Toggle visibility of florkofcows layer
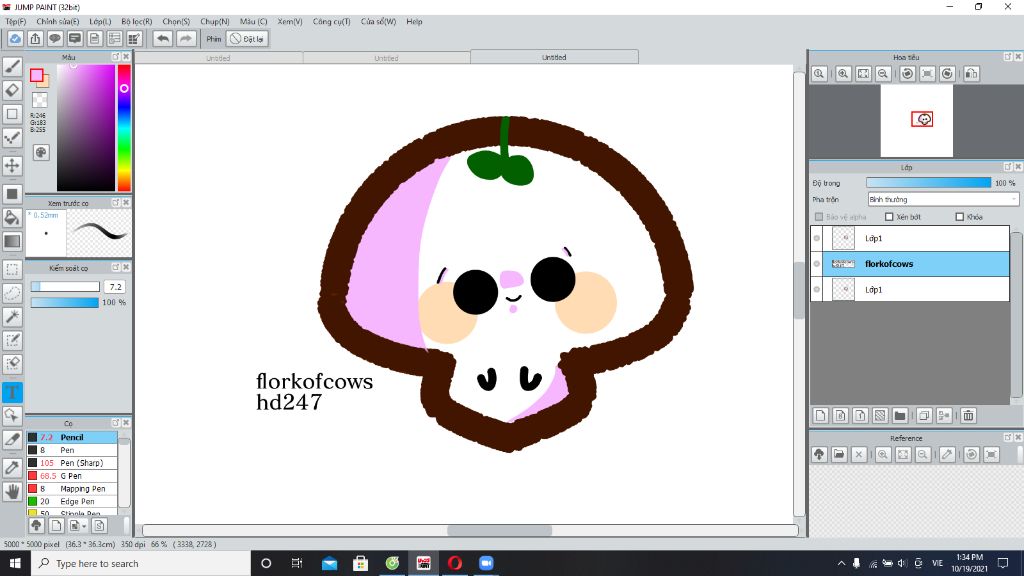 [x=817, y=264]
